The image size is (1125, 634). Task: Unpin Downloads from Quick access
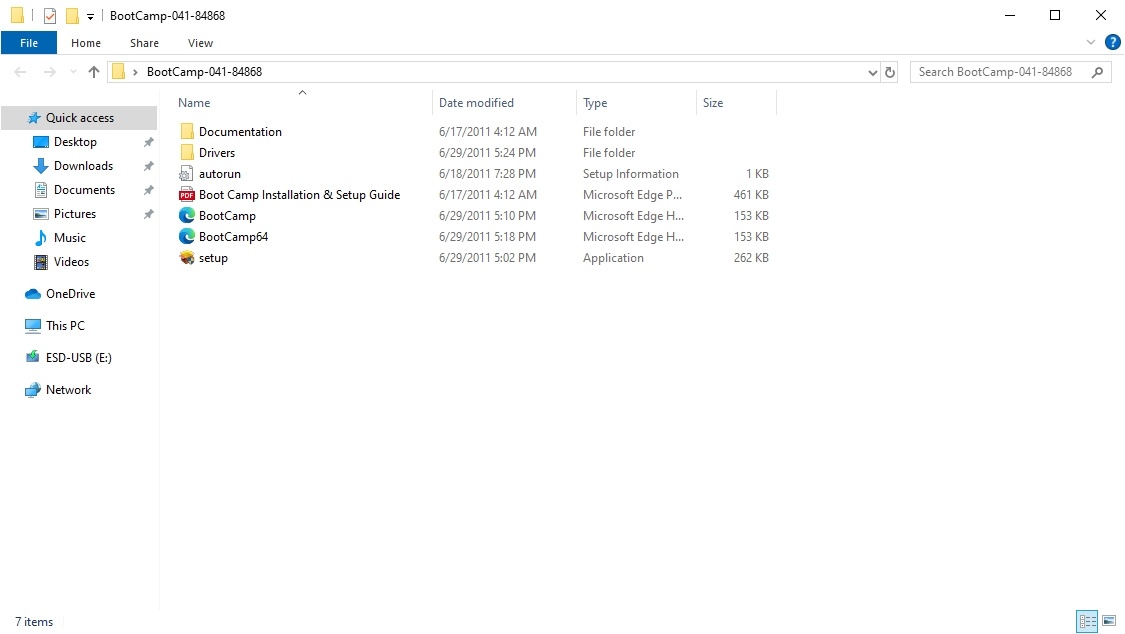click(x=149, y=166)
